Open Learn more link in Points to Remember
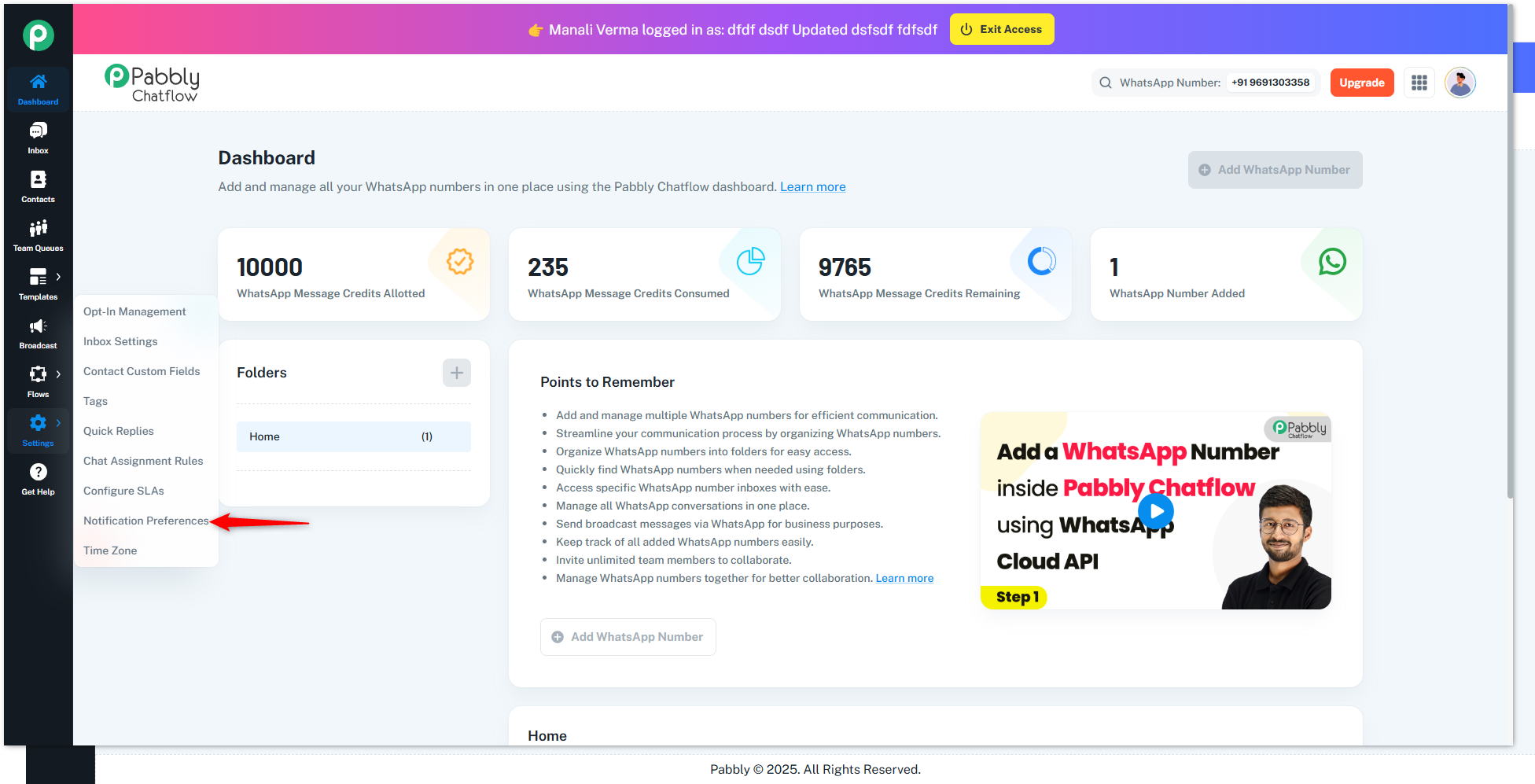 [x=904, y=578]
